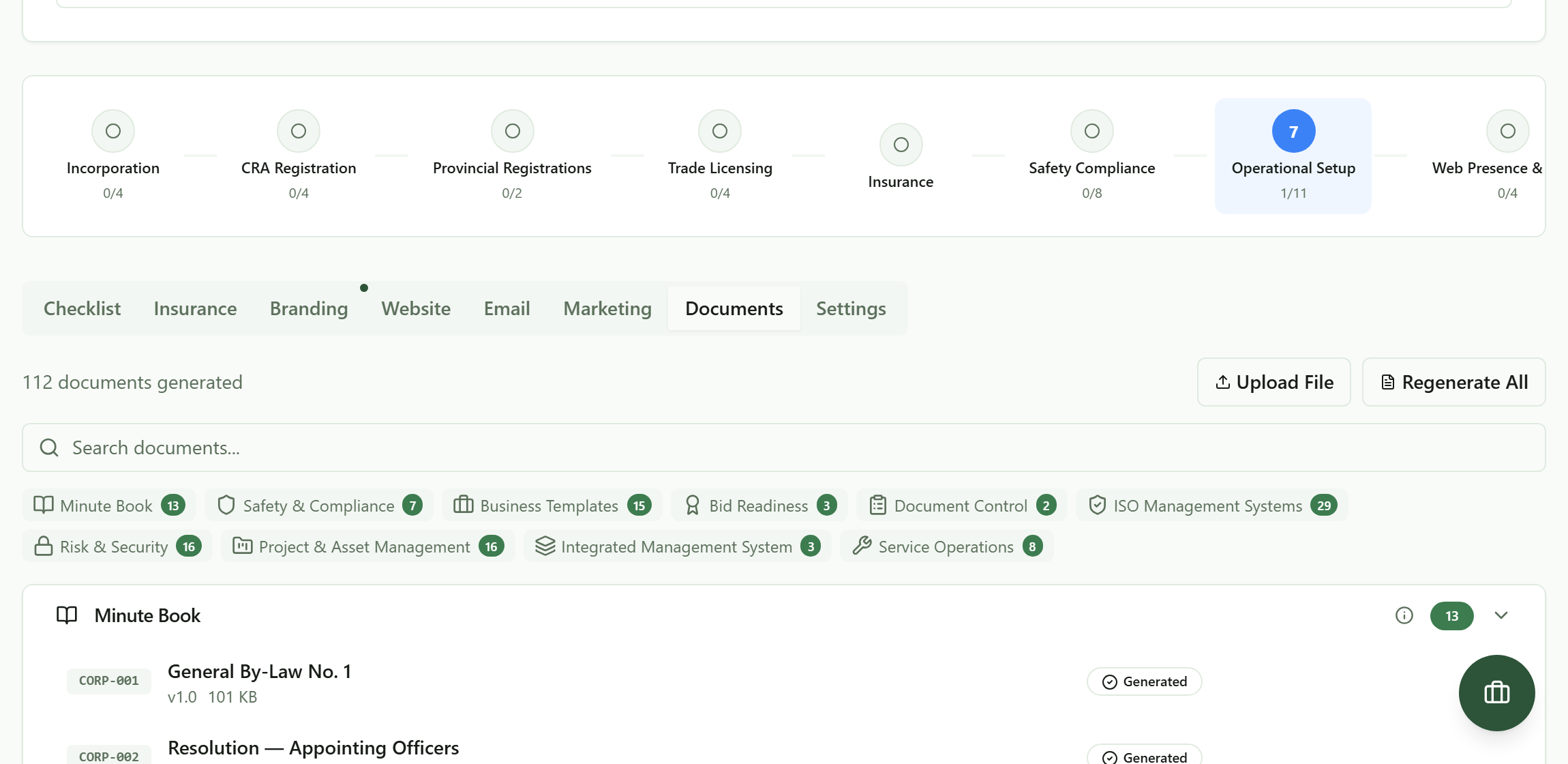Click the document icon on Regenerate All
The height and width of the screenshot is (764, 1568).
[x=1387, y=382]
